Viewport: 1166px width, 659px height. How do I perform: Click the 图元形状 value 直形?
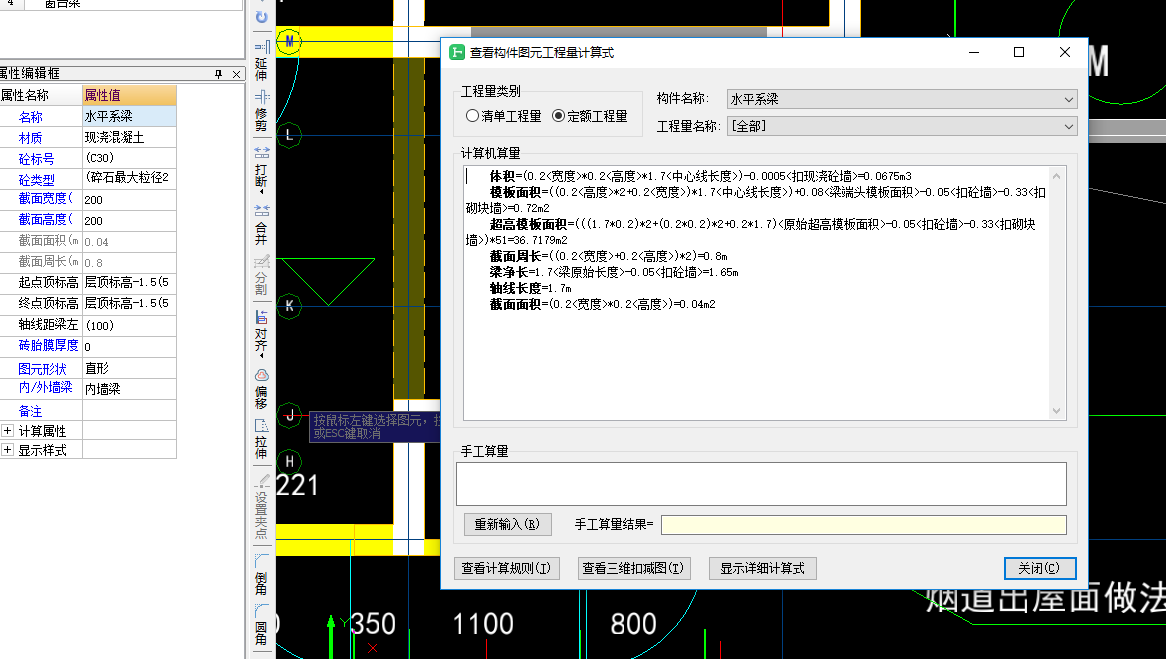[x=129, y=368]
